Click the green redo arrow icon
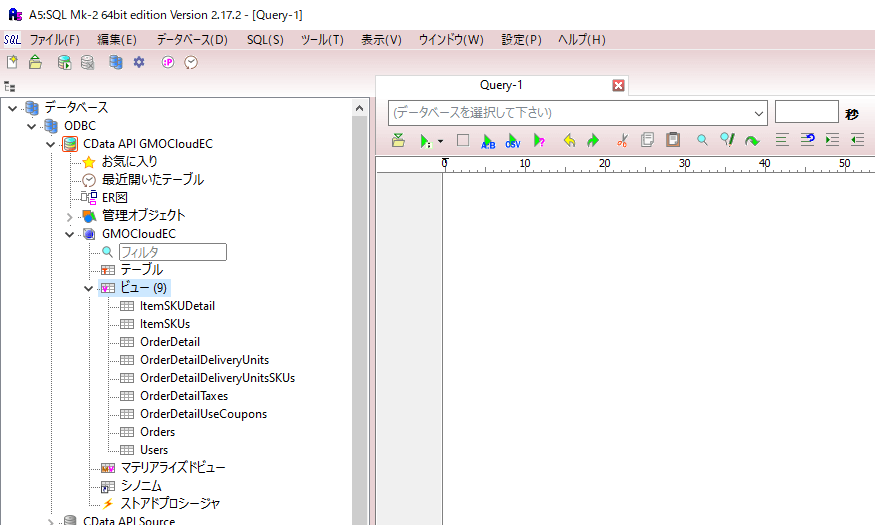The width and height of the screenshot is (875, 525). coord(593,141)
